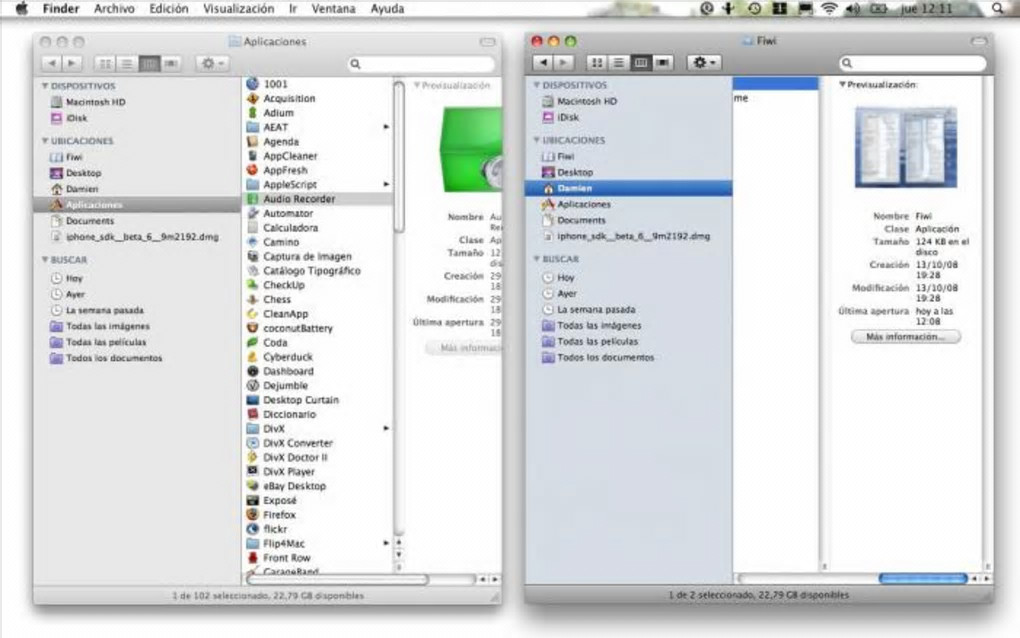
Task: Collapse Previsualización triangle in Fiwi window
Action: (x=842, y=85)
